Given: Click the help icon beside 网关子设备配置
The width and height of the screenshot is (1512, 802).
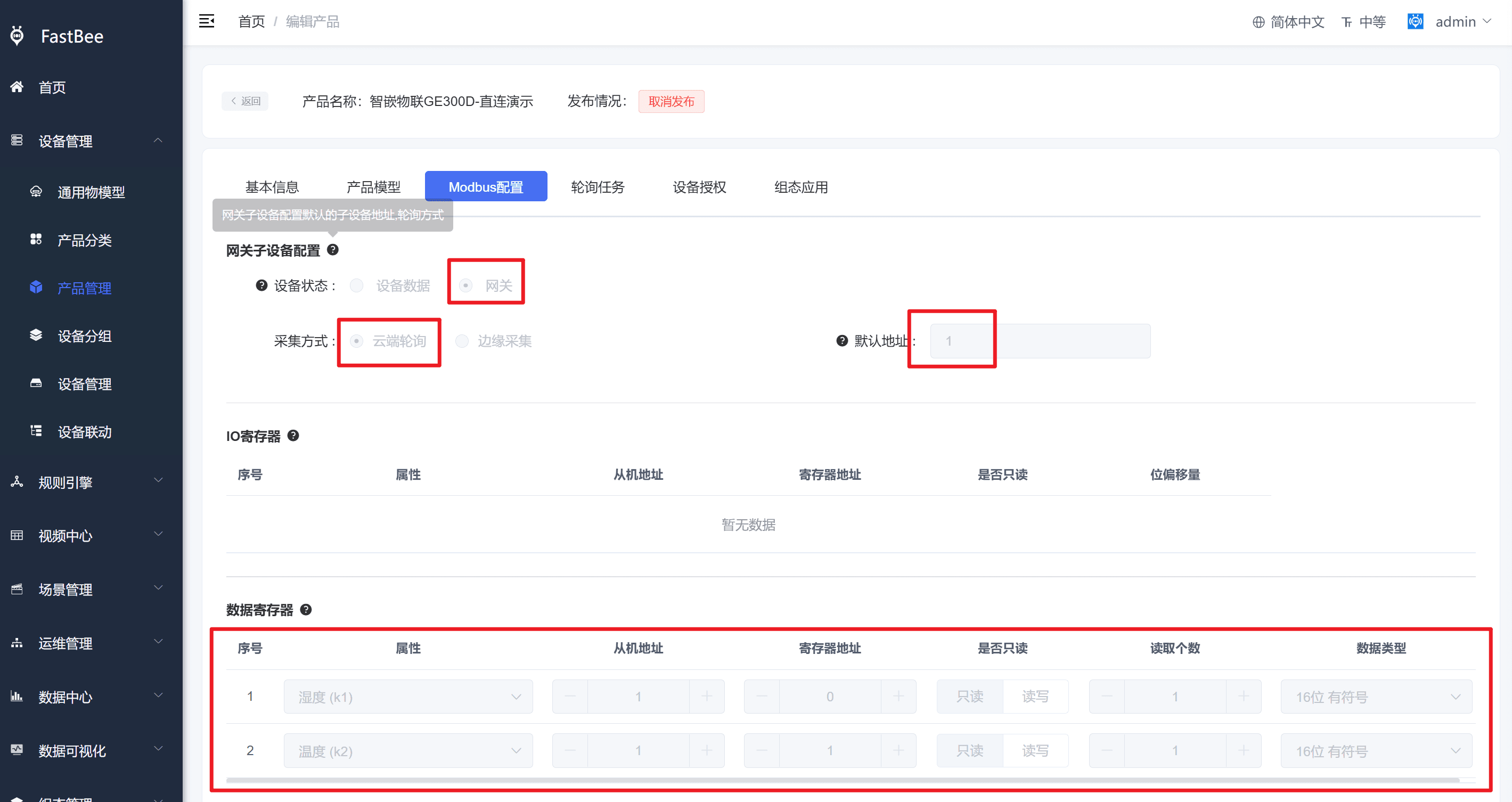Looking at the screenshot, I should [333, 250].
